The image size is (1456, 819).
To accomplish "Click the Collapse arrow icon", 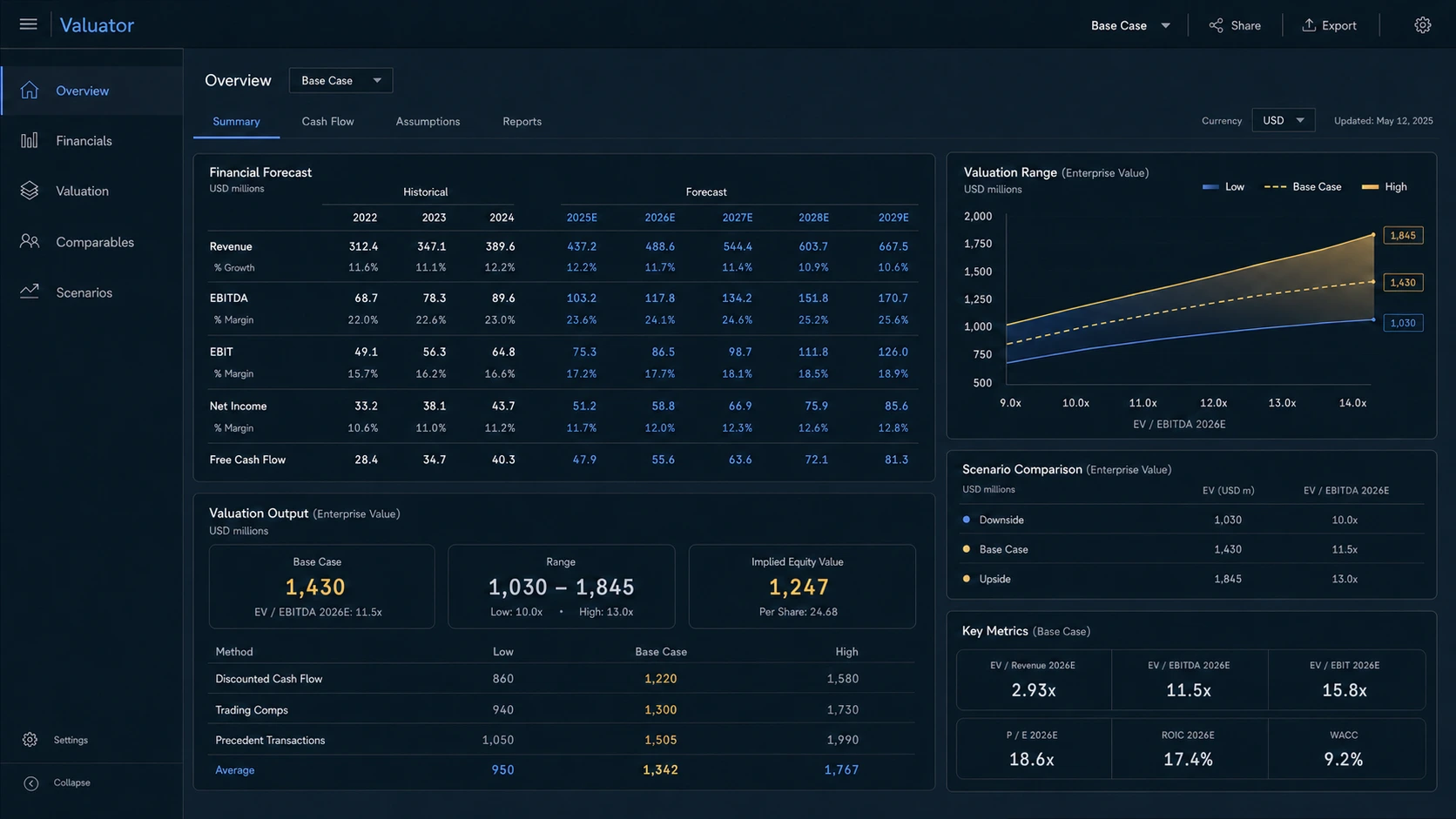I will pyautogui.click(x=31, y=783).
